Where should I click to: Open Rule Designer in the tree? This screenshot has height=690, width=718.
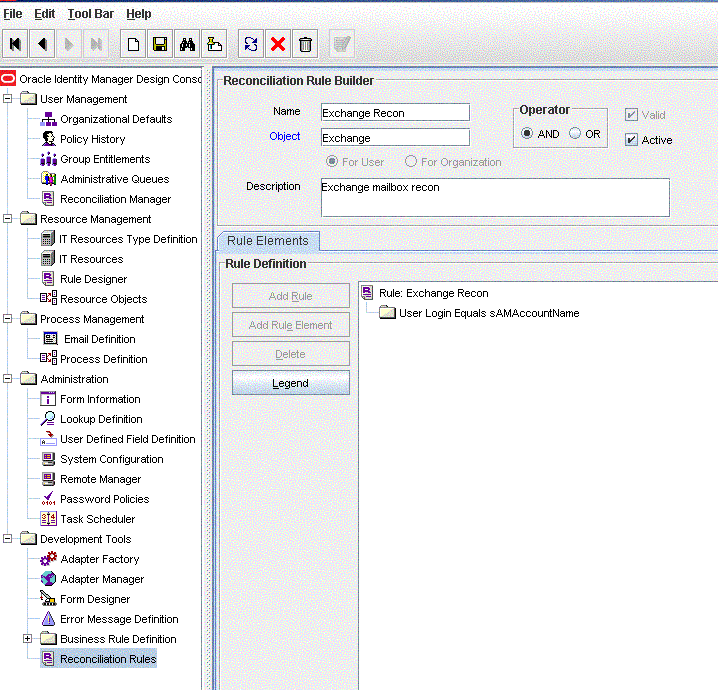(x=93, y=279)
